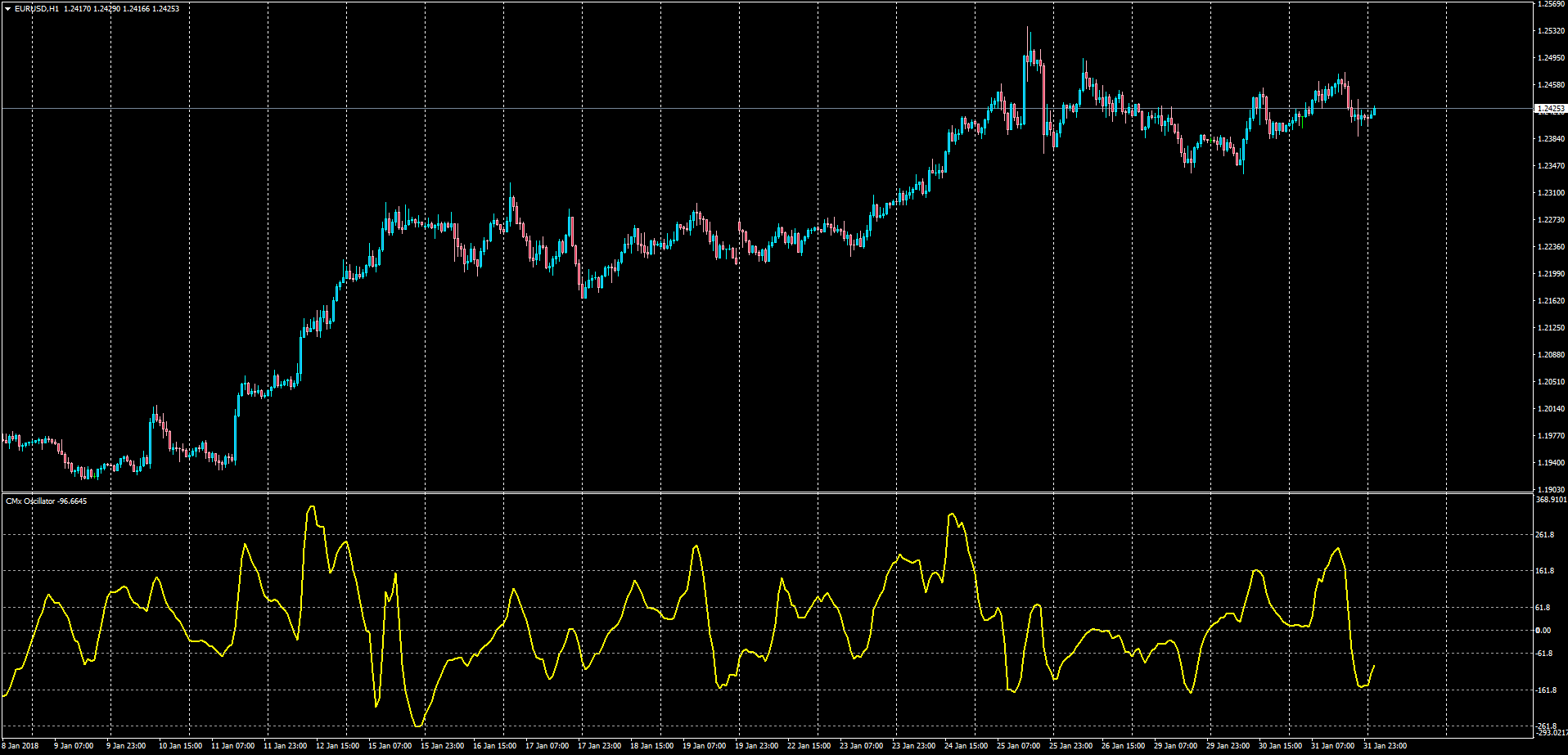Click time axis label 19 Jan 07:00

(x=704, y=746)
